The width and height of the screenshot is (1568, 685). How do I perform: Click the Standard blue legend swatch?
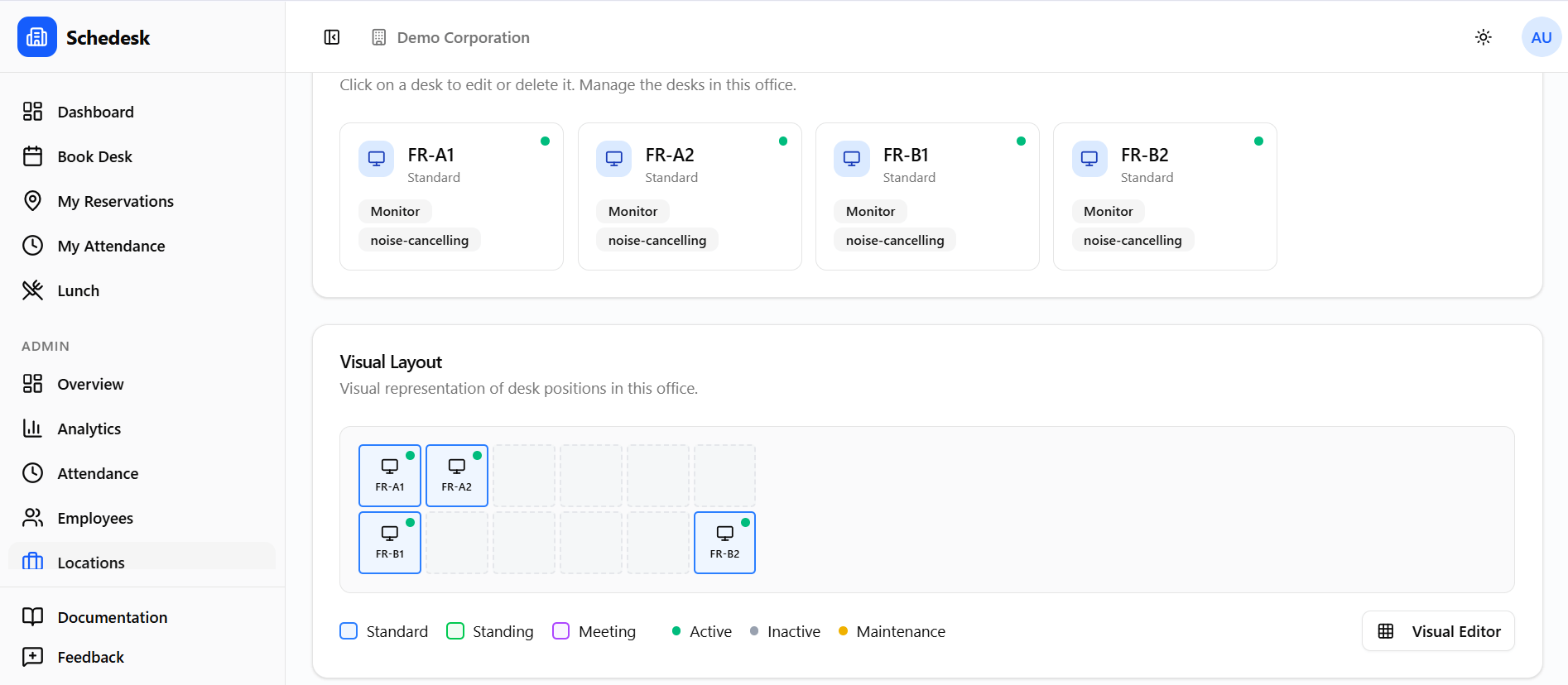tap(349, 631)
